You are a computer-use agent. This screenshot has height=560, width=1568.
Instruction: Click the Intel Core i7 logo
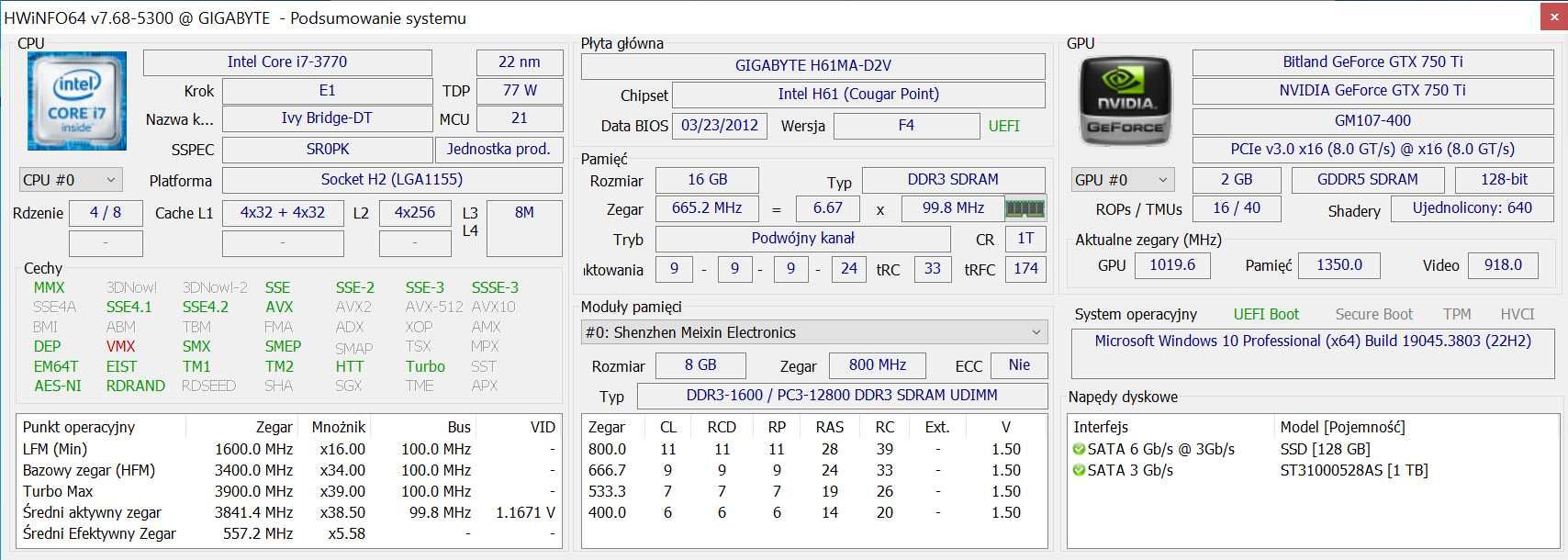point(77,101)
